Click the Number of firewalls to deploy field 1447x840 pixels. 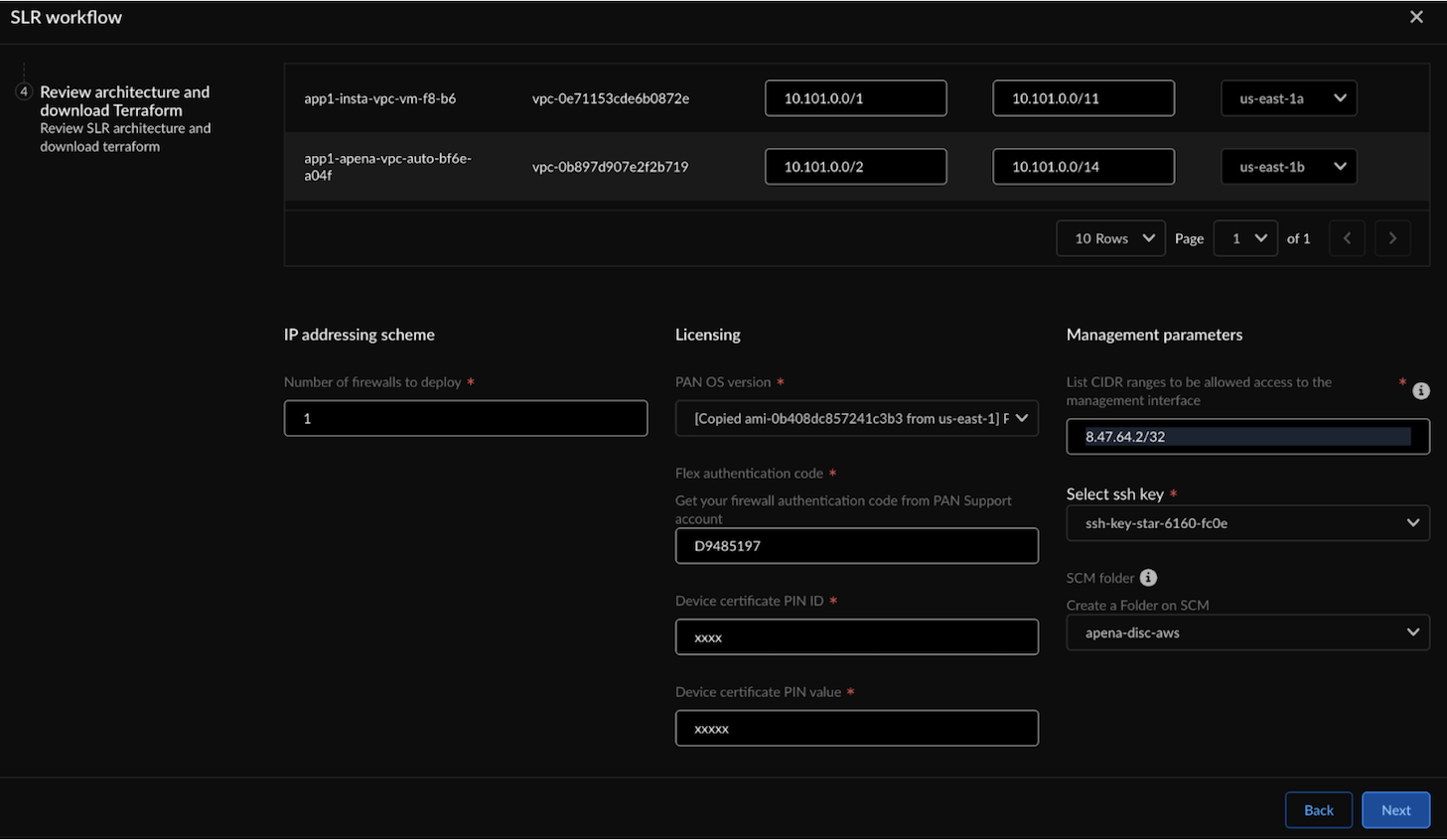coord(465,419)
